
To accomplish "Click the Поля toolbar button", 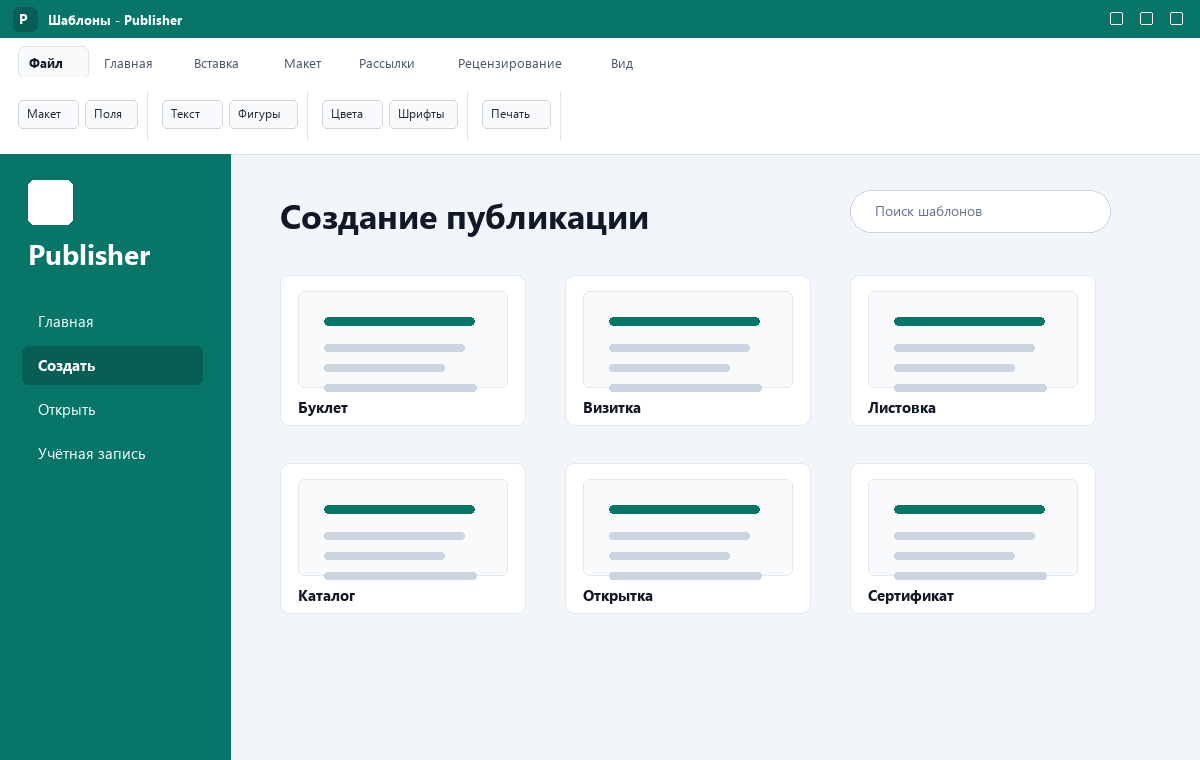I will [111, 114].
